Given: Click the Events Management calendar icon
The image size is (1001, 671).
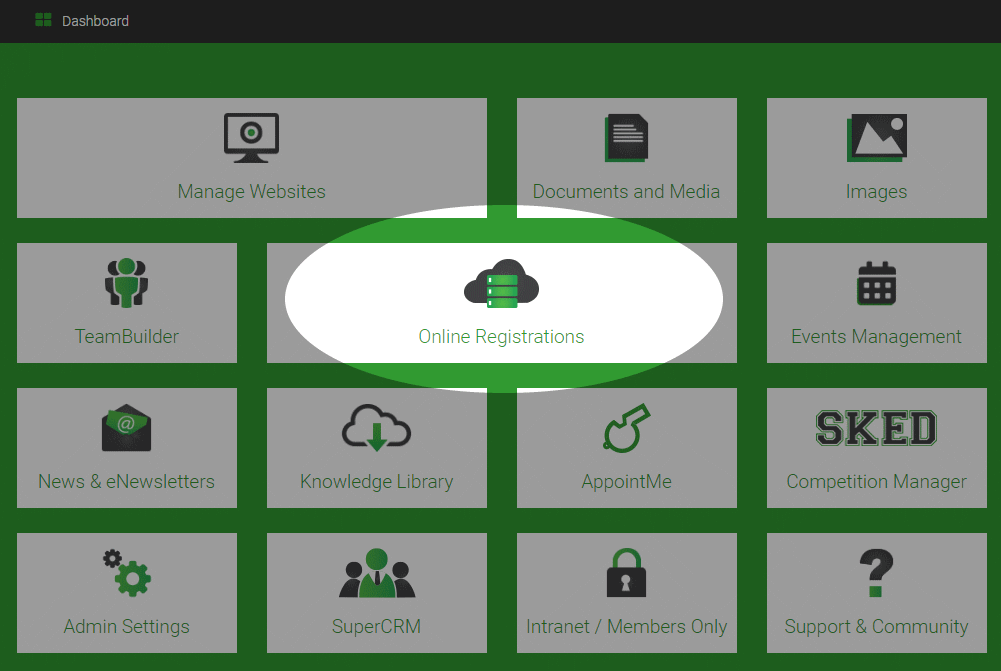Looking at the screenshot, I should point(877,283).
